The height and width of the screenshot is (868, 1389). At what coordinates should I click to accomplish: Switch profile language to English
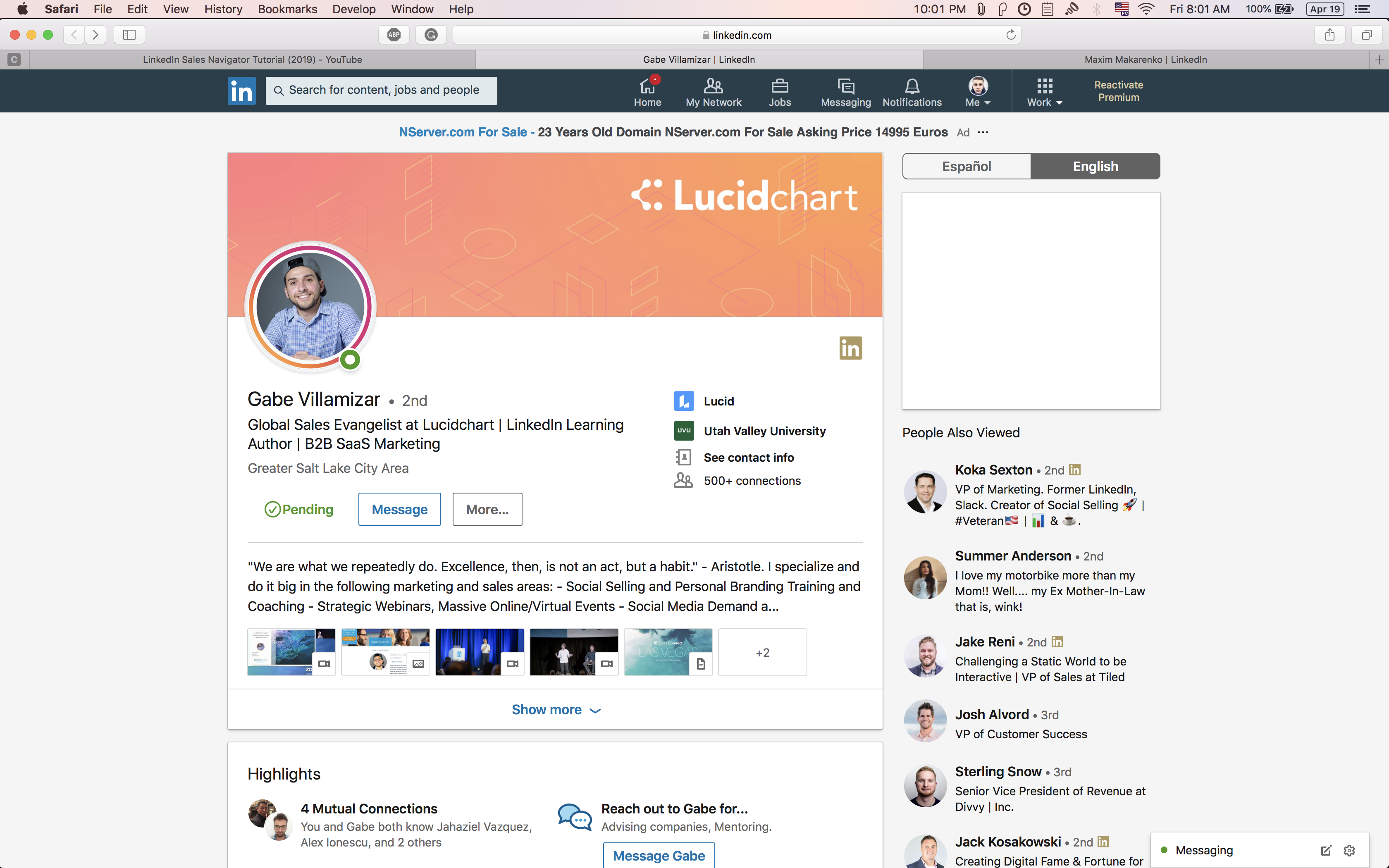point(1095,167)
